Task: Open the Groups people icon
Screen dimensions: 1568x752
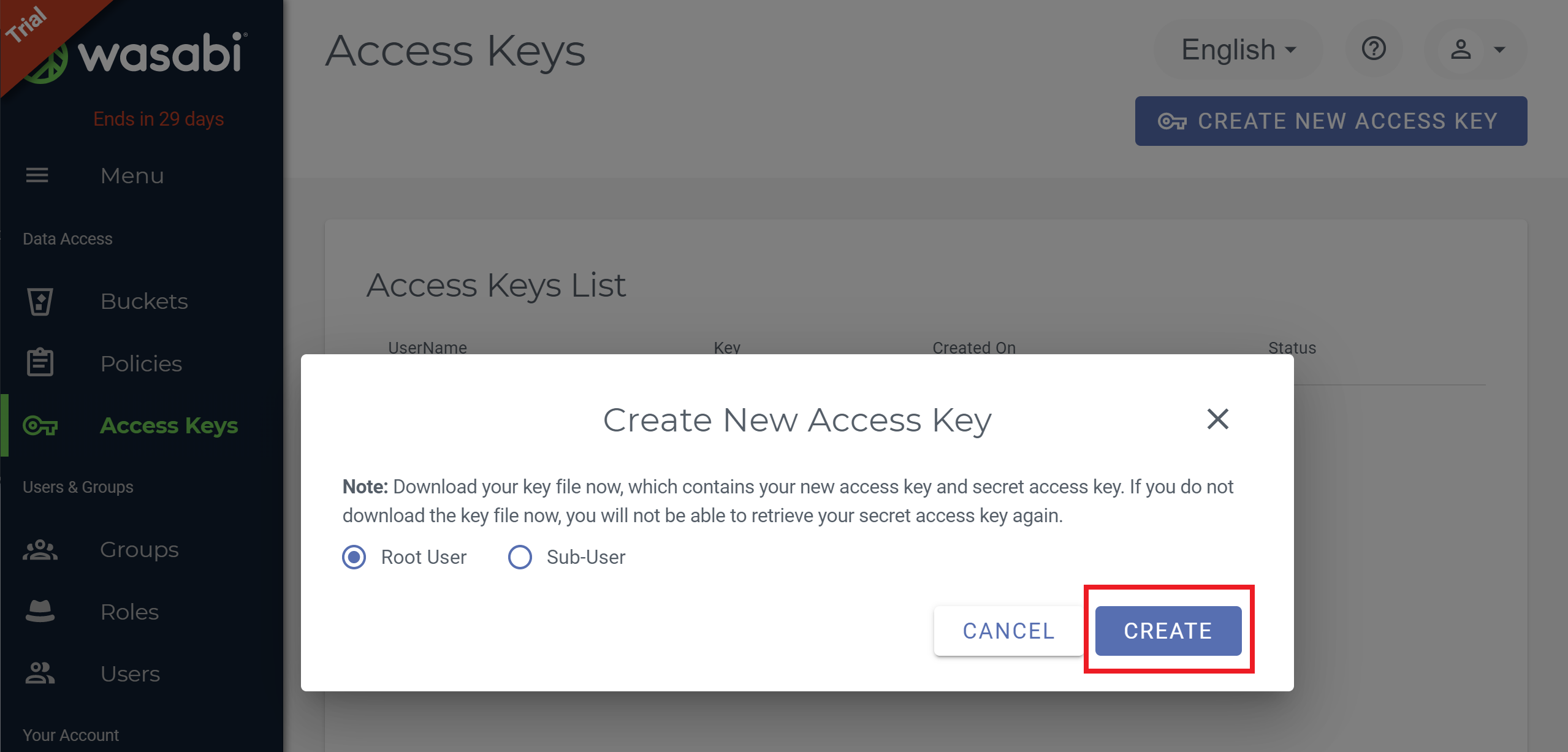Action: pos(40,550)
